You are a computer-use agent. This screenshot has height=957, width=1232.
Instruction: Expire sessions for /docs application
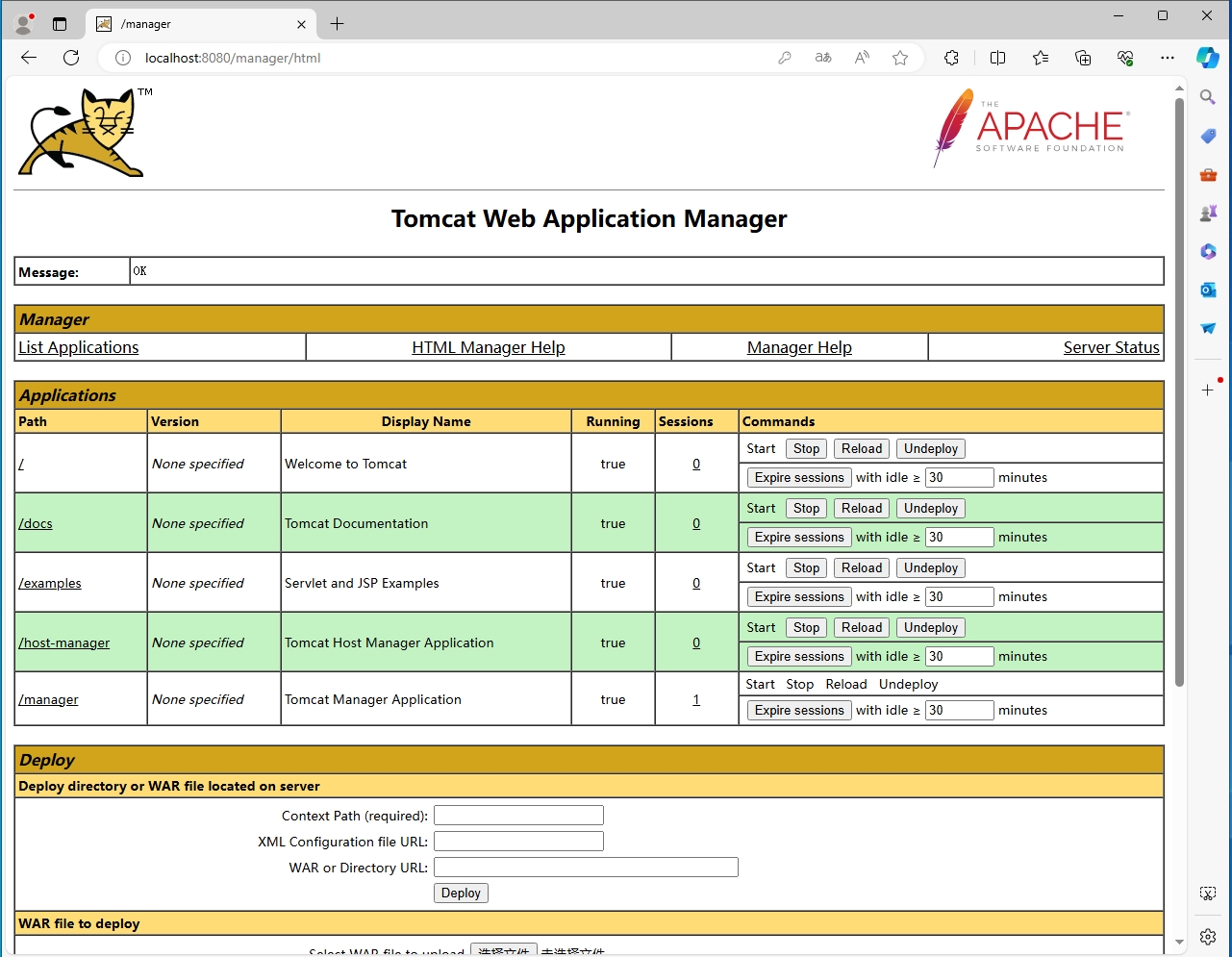pyautogui.click(x=799, y=537)
